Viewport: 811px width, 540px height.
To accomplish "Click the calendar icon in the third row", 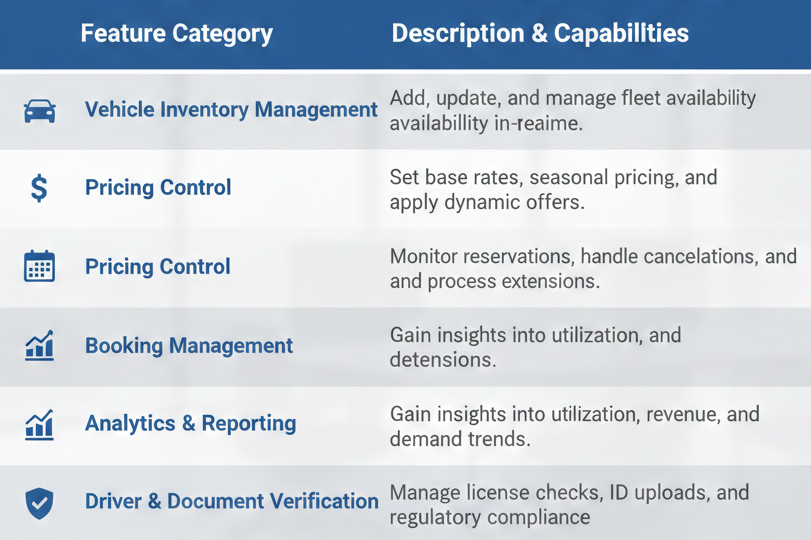I will pyautogui.click(x=39, y=267).
